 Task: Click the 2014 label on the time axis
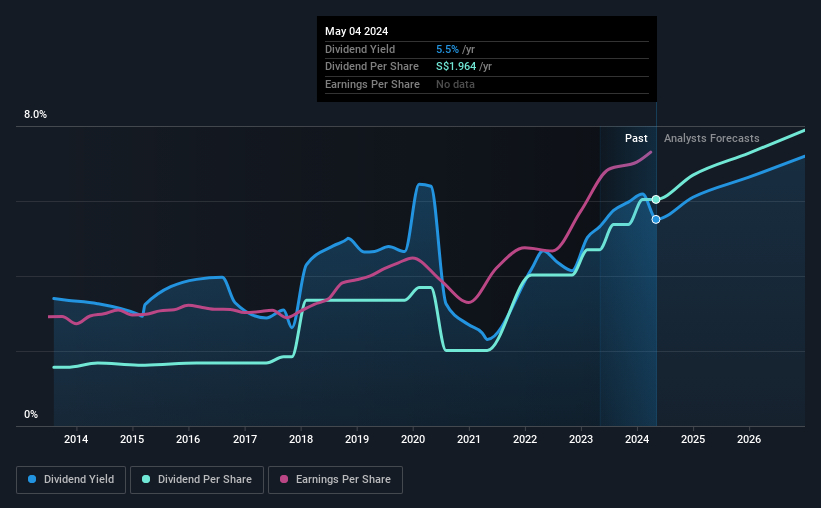(x=77, y=439)
